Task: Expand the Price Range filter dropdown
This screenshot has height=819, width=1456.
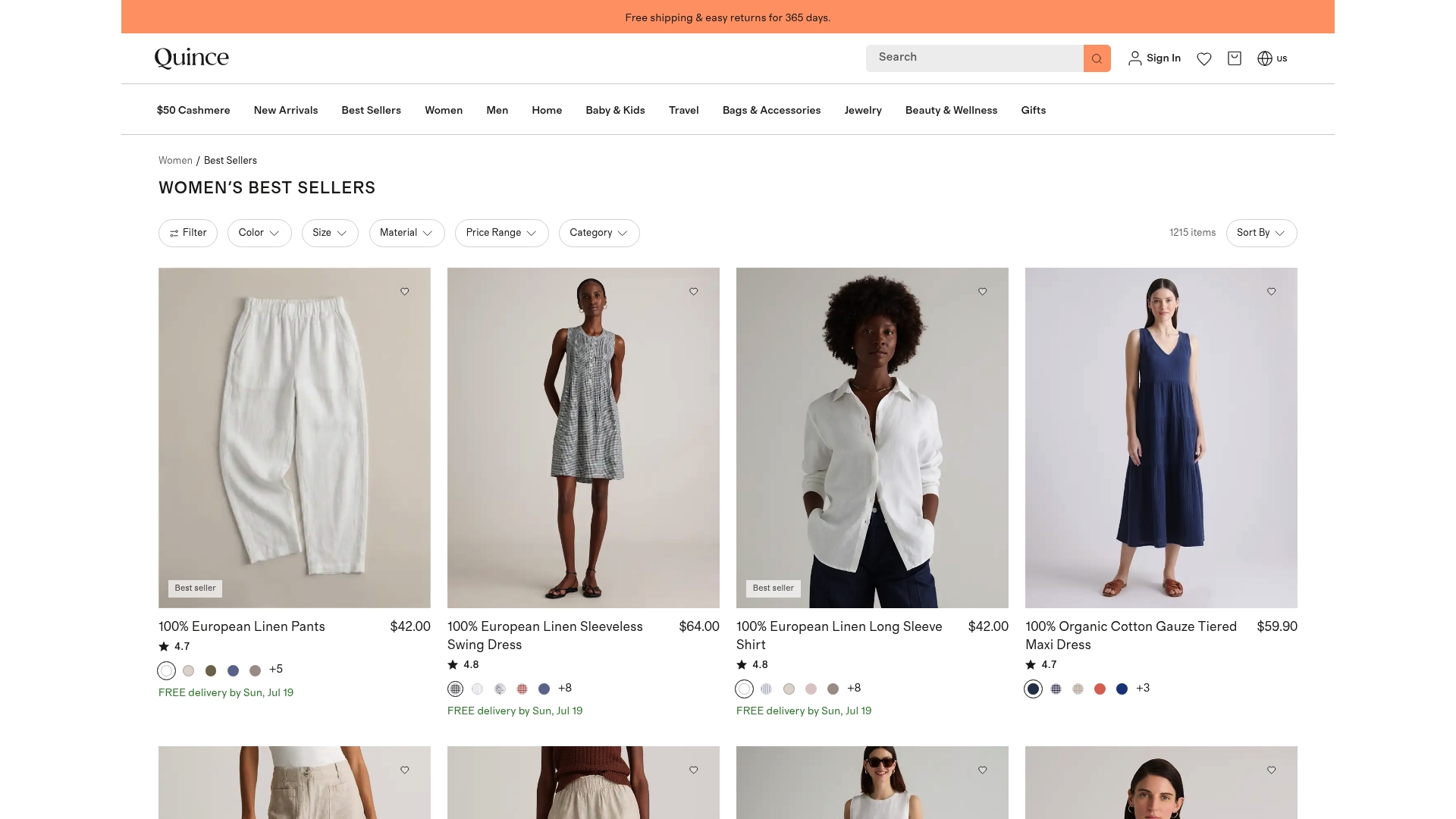Action: [502, 233]
